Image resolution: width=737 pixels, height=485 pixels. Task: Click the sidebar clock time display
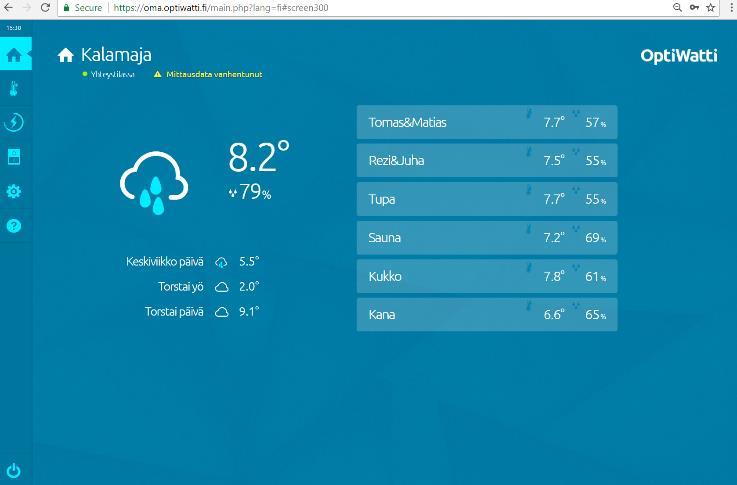tap(14, 28)
